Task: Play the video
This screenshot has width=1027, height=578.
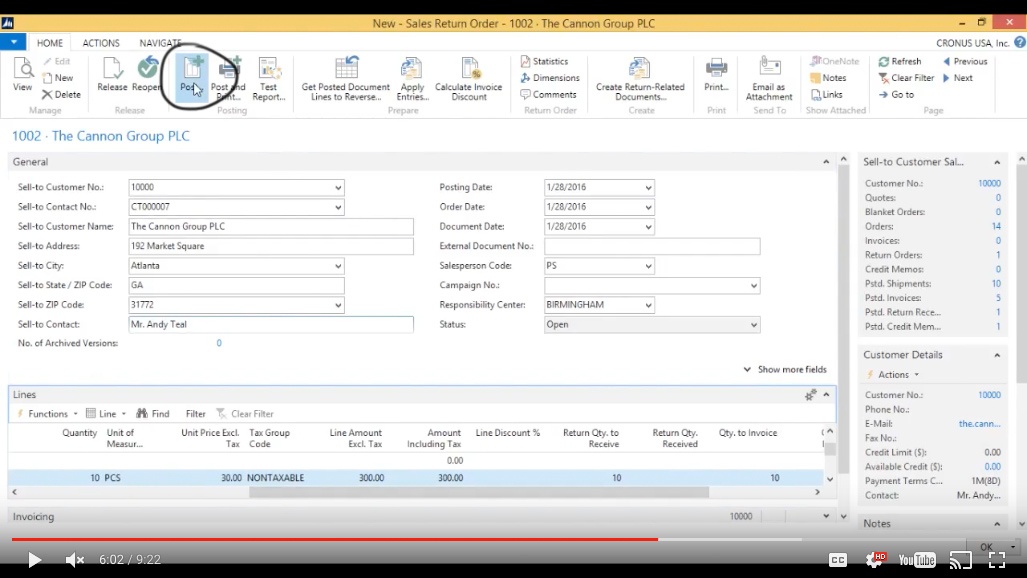Action: pos(34,560)
